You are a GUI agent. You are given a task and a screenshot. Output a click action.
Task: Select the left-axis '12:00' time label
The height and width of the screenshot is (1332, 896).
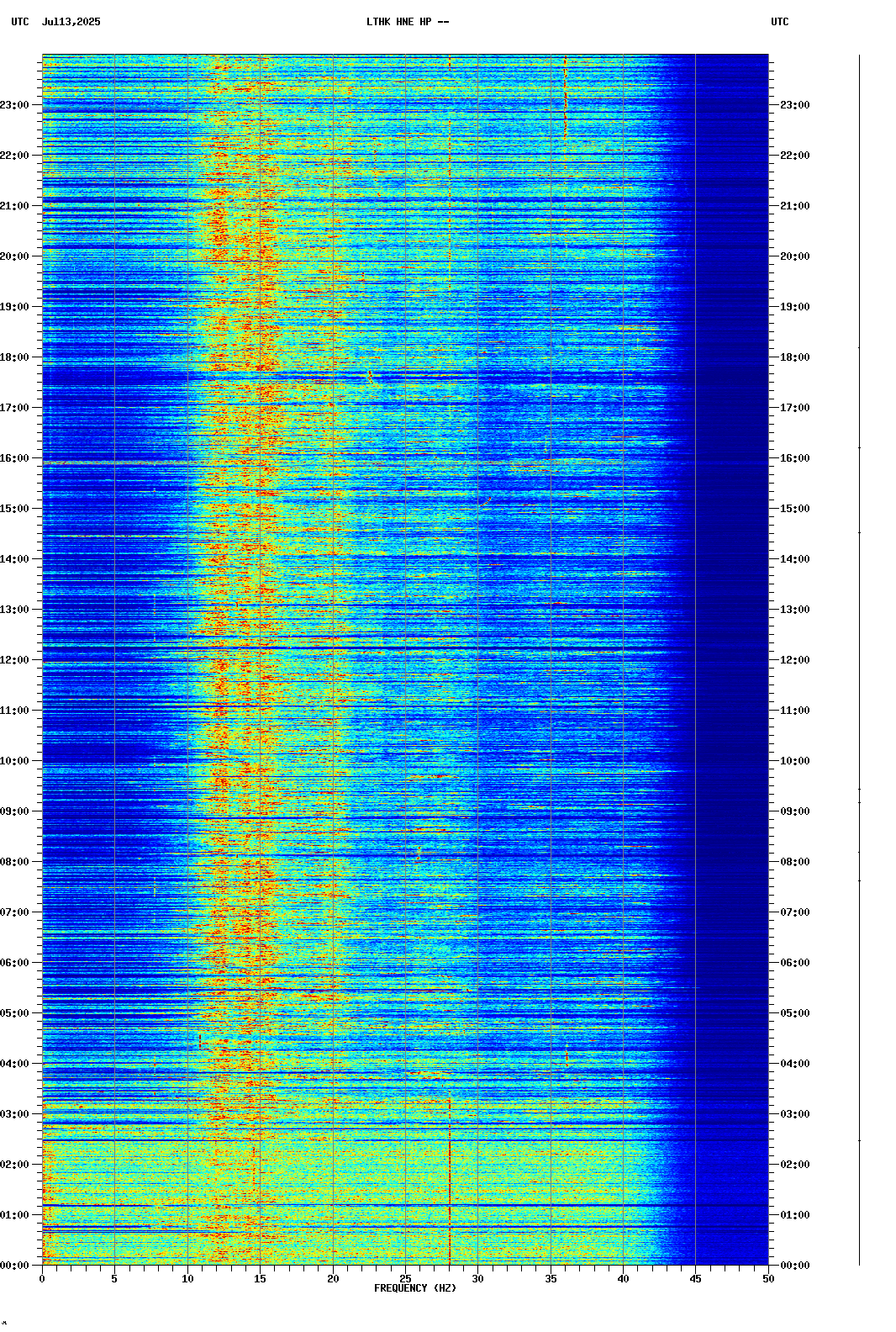pos(14,660)
